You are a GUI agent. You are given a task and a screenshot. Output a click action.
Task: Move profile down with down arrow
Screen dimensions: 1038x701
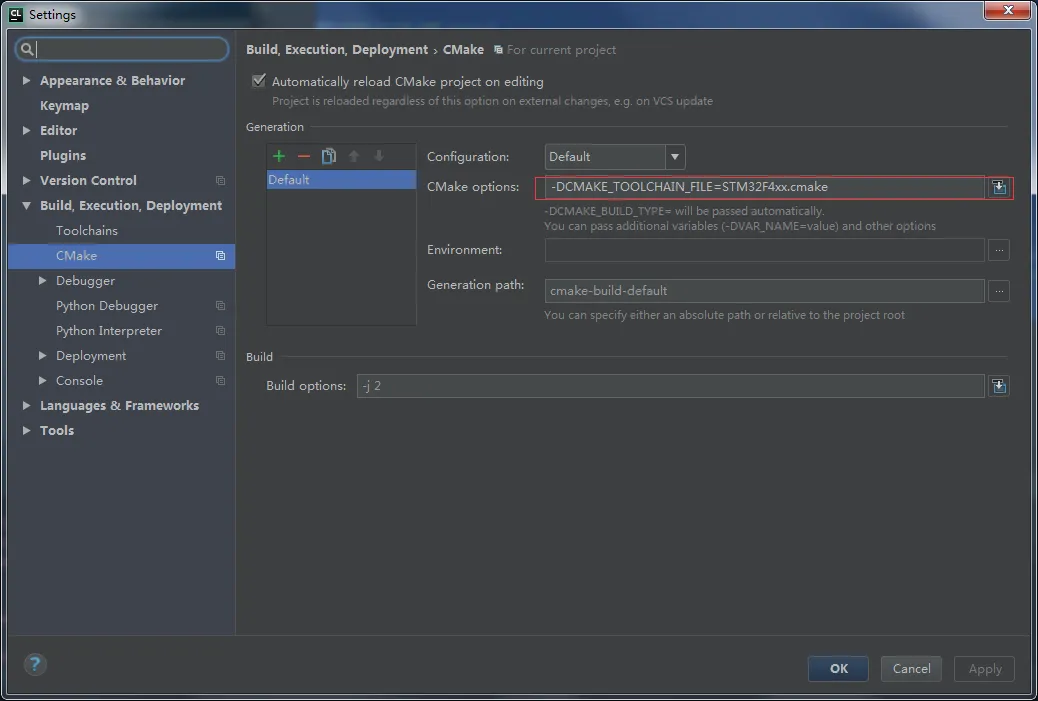[x=379, y=156]
